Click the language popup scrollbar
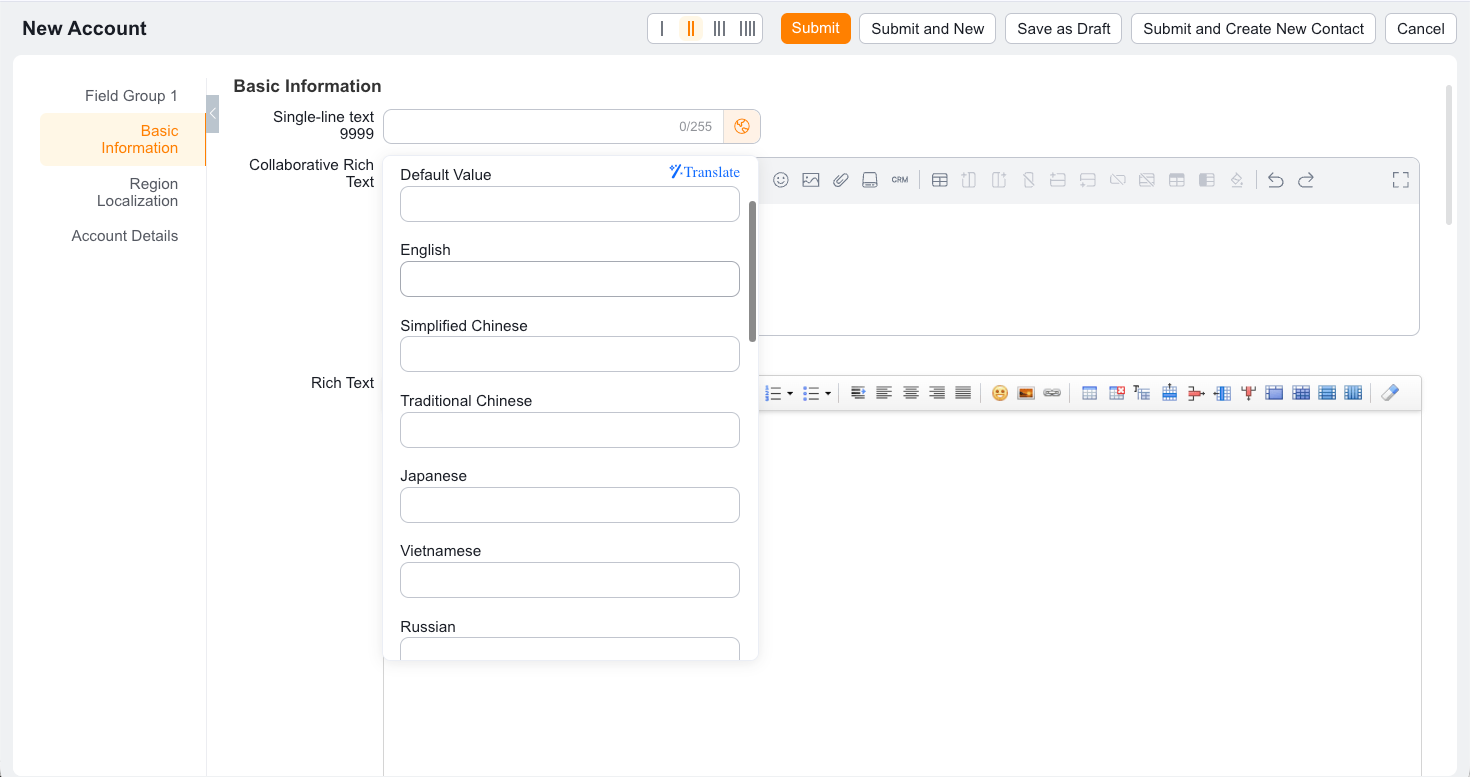This screenshot has height=777, width=1470. [x=752, y=271]
